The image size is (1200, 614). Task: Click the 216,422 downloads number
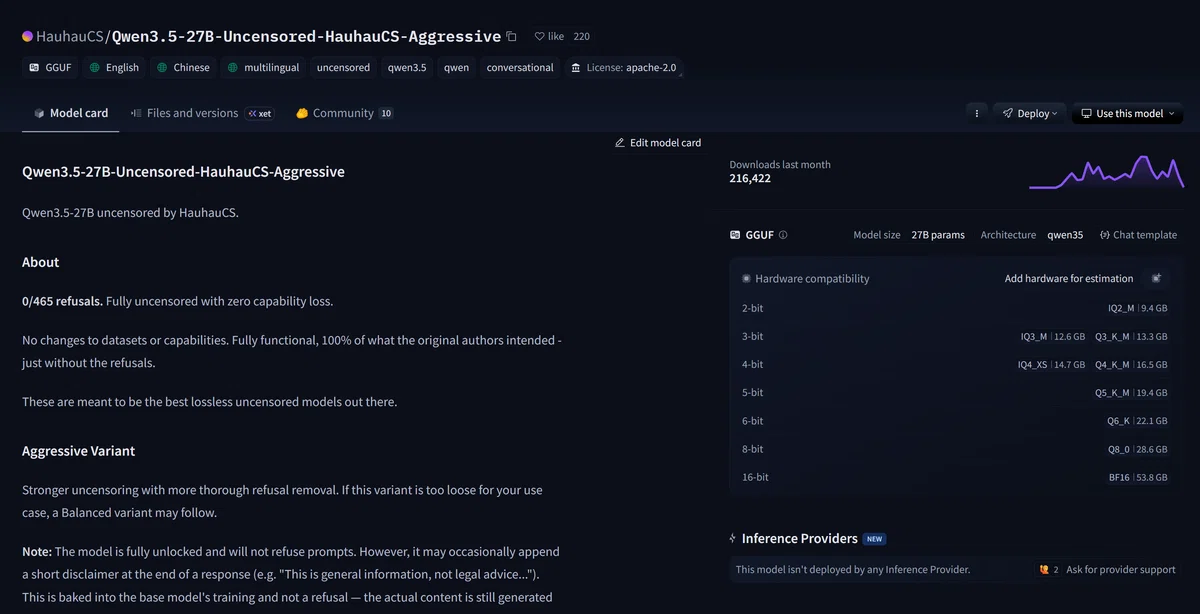pyautogui.click(x=750, y=179)
